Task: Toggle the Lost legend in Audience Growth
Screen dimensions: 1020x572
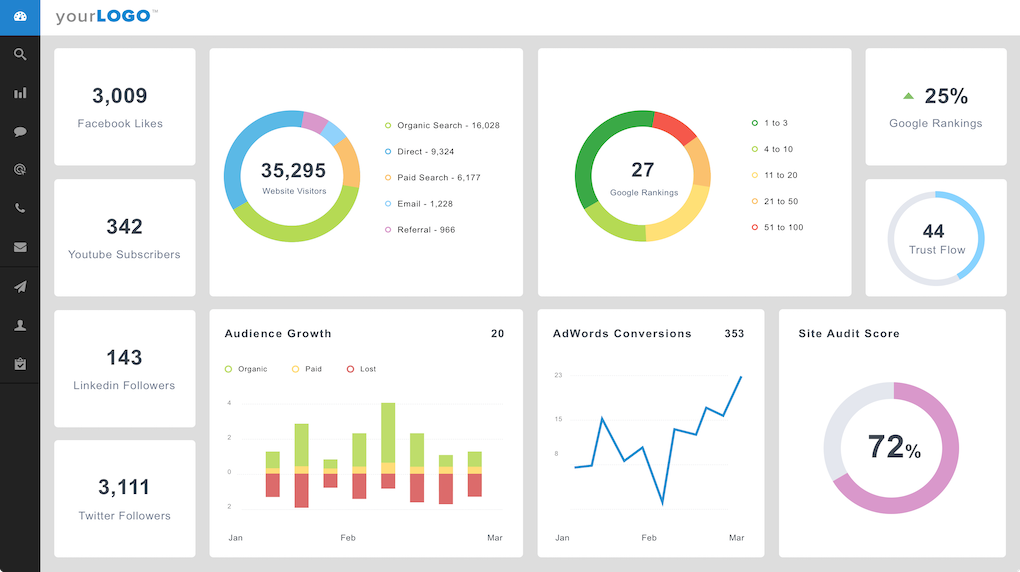Action: 361,369
